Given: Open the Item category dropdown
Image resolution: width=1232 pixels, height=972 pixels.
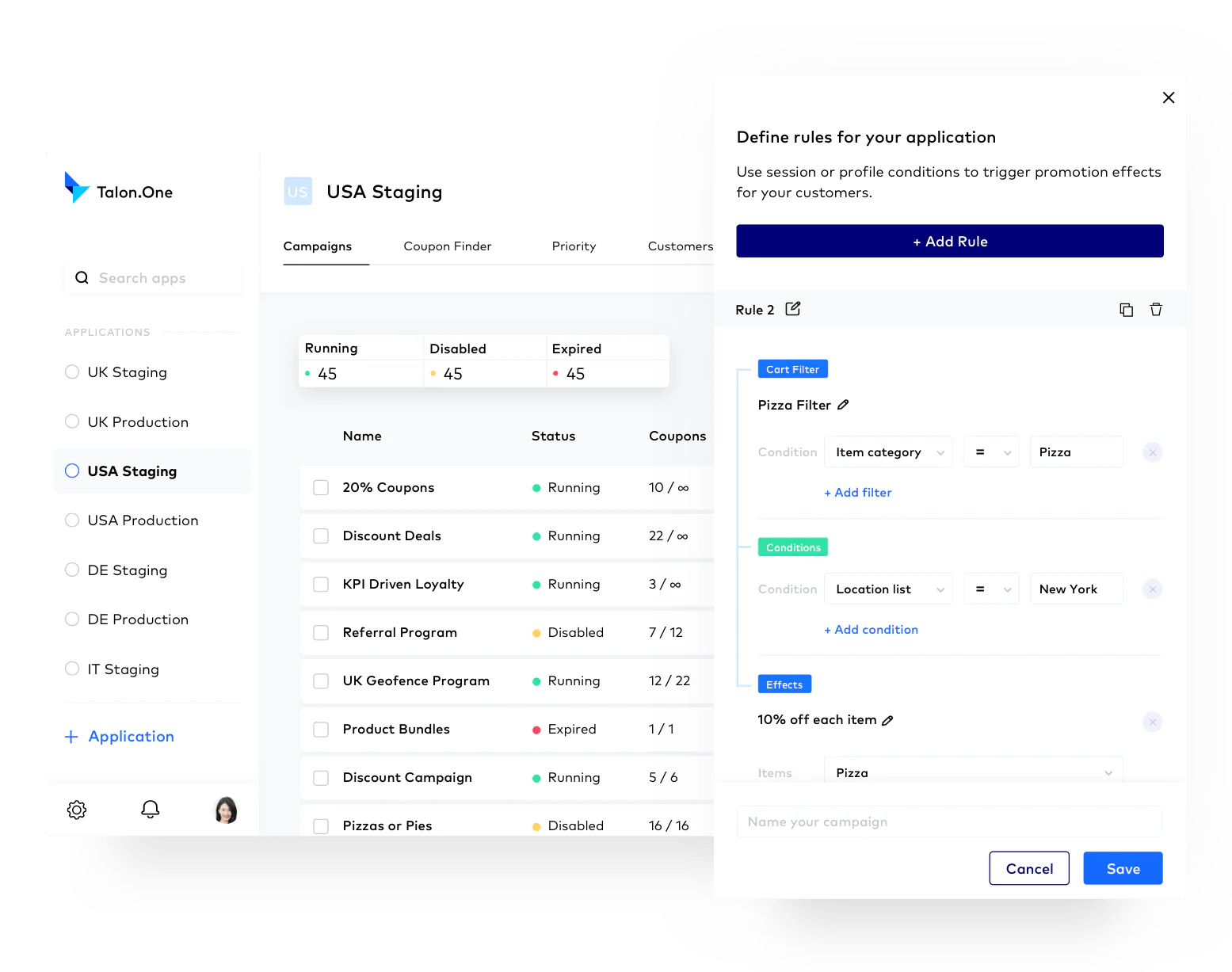Looking at the screenshot, I should (x=888, y=452).
